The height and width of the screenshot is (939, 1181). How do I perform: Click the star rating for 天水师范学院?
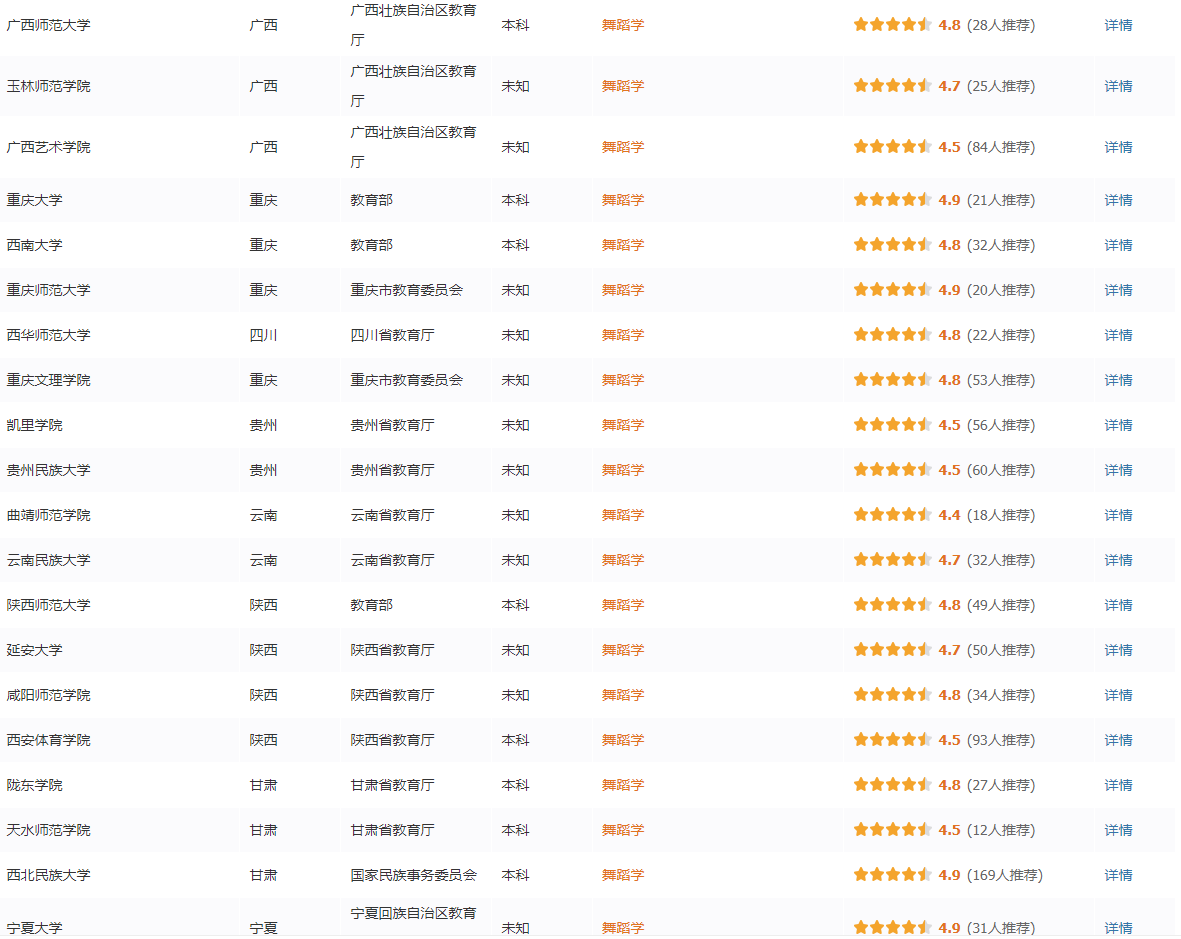[893, 830]
